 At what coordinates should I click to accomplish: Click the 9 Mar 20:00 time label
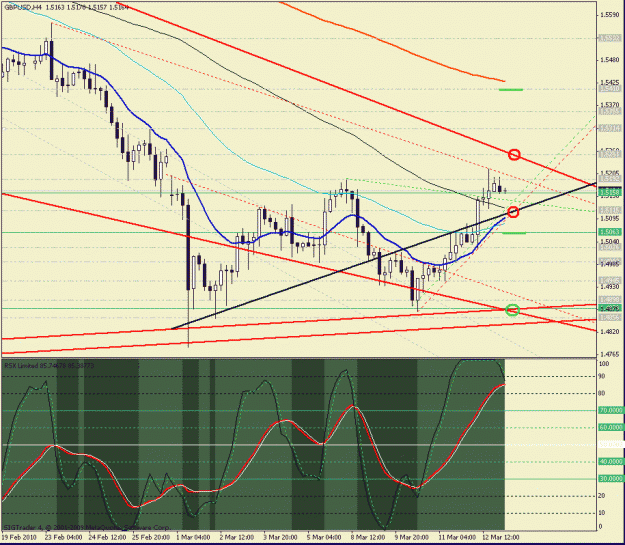coord(412,537)
